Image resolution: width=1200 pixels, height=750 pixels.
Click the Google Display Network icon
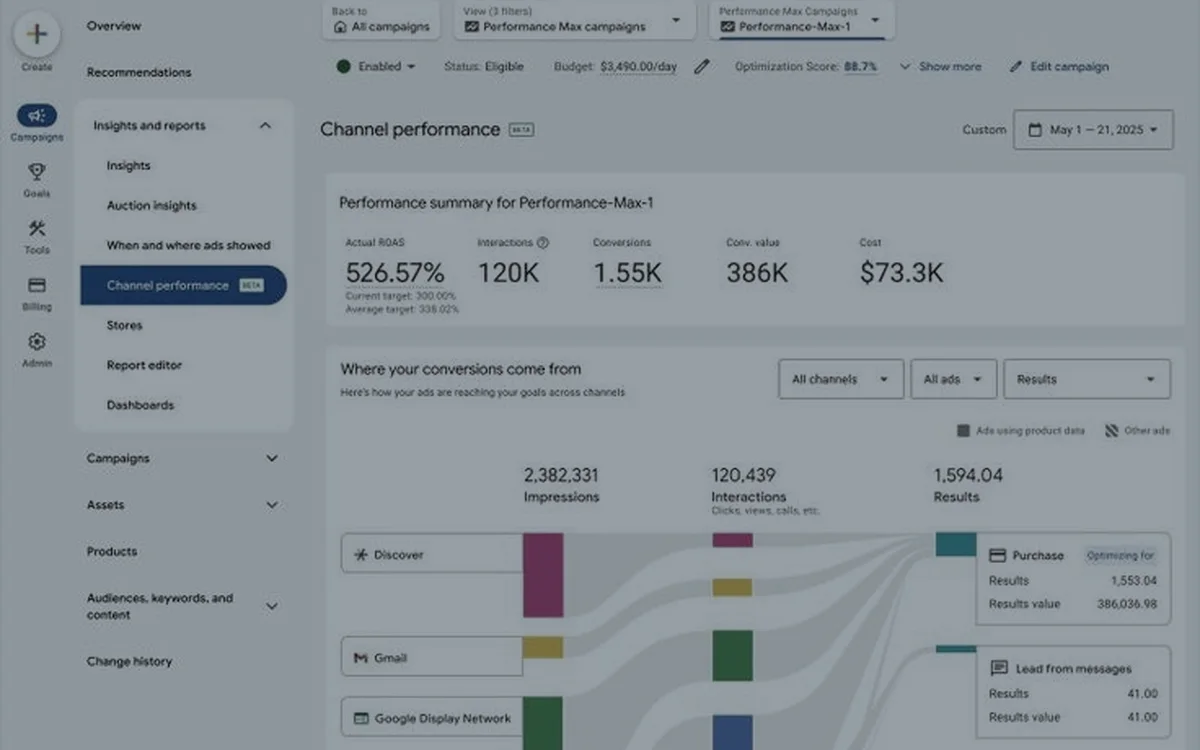pos(360,718)
